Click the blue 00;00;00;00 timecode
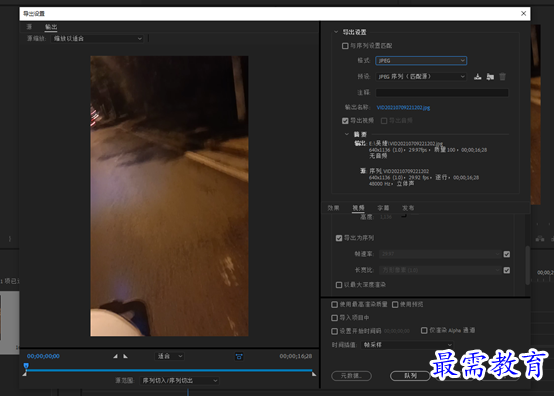 tap(43, 356)
